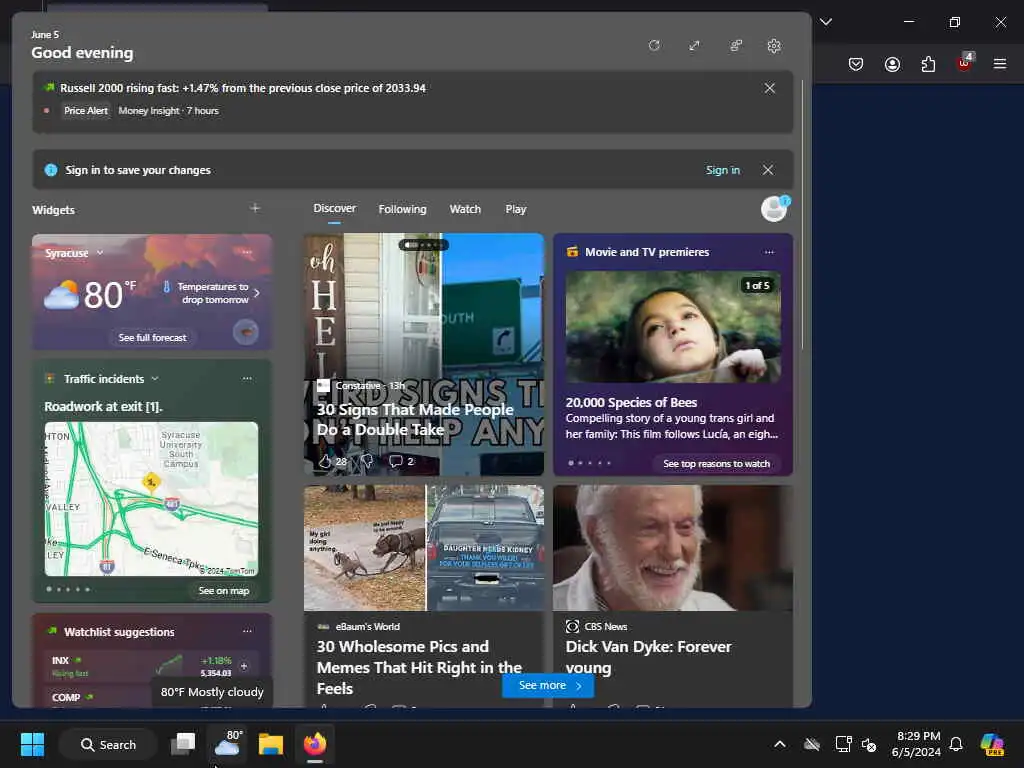The height and width of the screenshot is (768, 1024).
Task: Open the notification bell in tray
Action: pos(956,744)
